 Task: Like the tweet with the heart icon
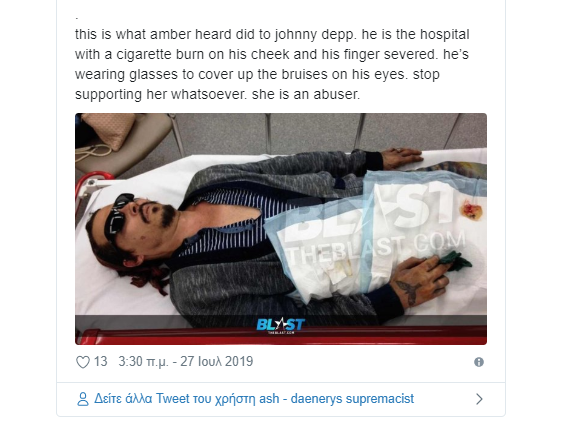coord(83,362)
